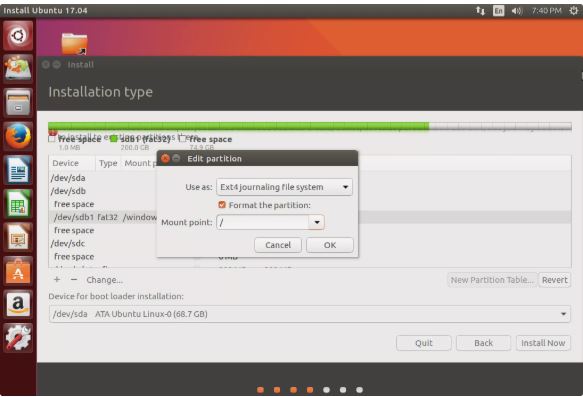The width and height of the screenshot is (583, 397).
Task: Click the Mount point text field
Action: click(x=262, y=222)
